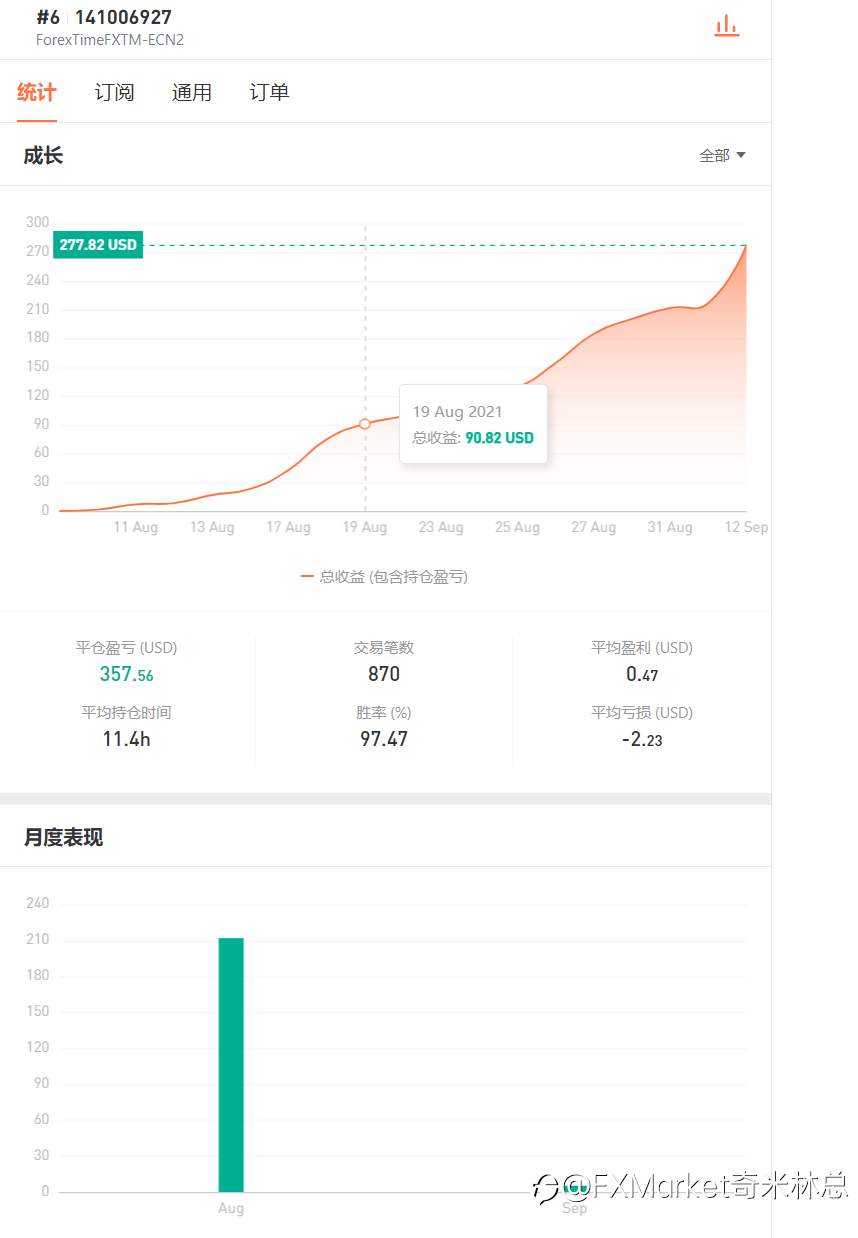Image resolution: width=858 pixels, height=1238 pixels.
Task: Go to the 订单 tab
Action: pos(269,92)
